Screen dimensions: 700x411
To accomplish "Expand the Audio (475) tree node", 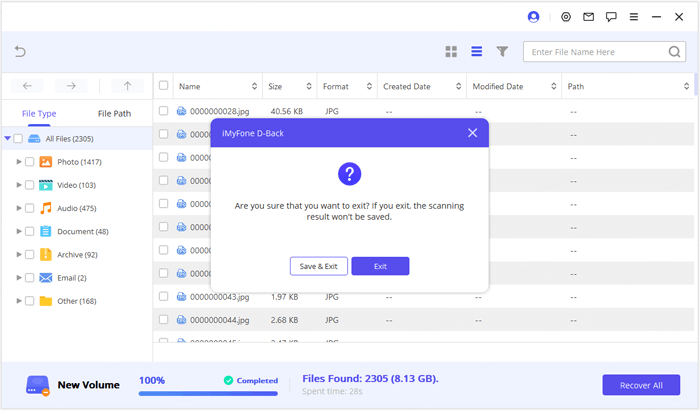I will tap(19, 208).
